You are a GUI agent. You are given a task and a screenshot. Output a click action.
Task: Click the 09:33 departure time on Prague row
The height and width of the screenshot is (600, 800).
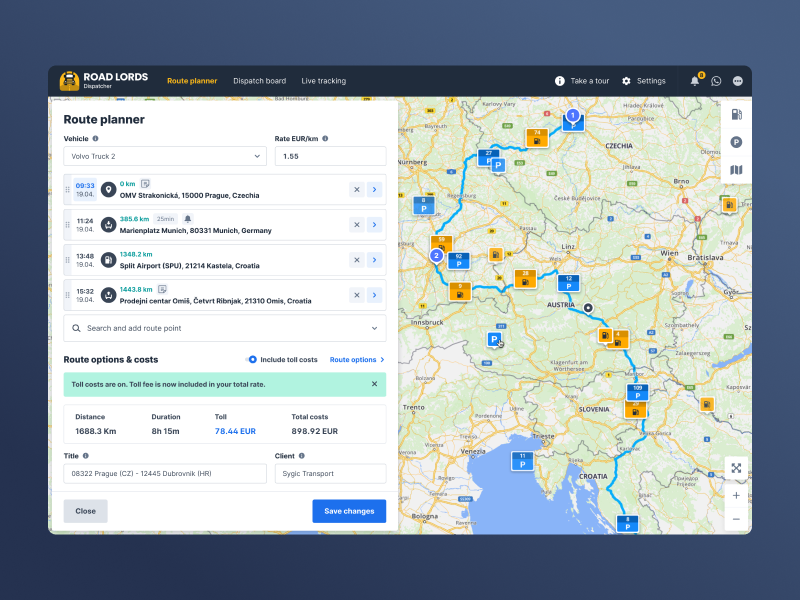point(85,186)
